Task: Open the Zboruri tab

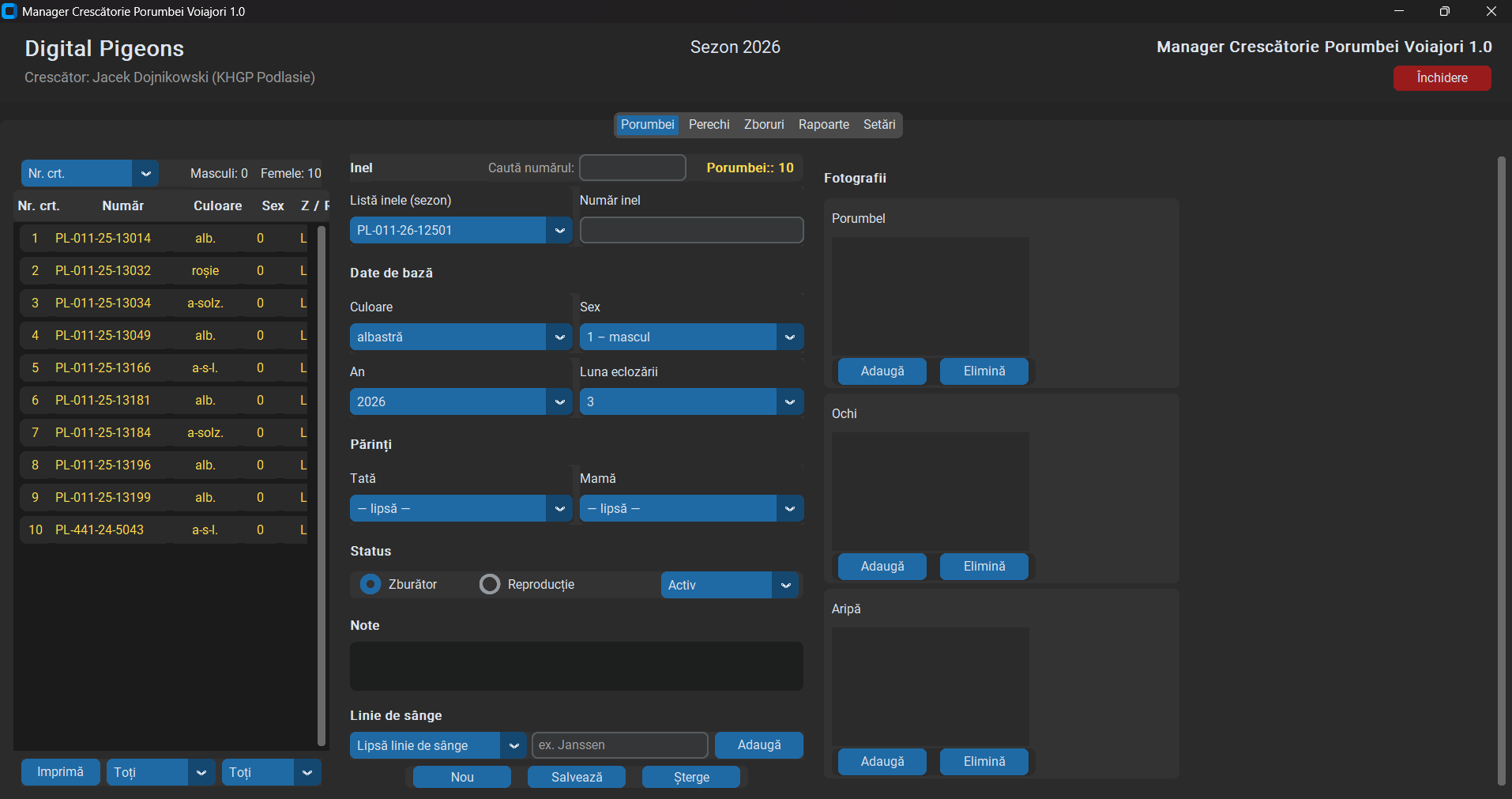Action: click(764, 124)
